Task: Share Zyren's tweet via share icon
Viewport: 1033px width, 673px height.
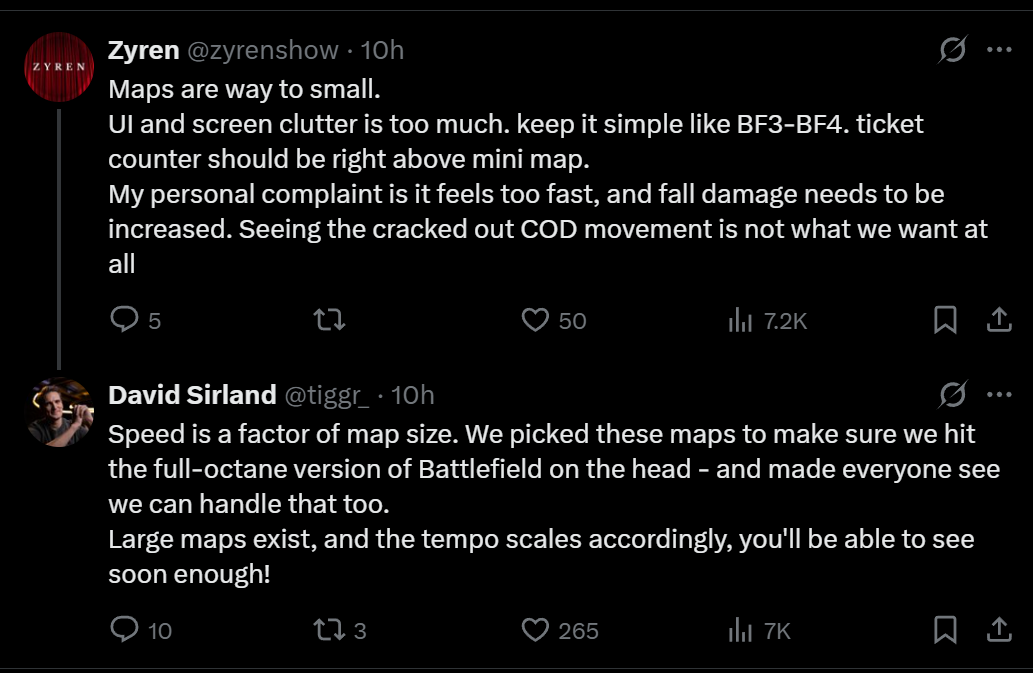Action: [x=999, y=320]
